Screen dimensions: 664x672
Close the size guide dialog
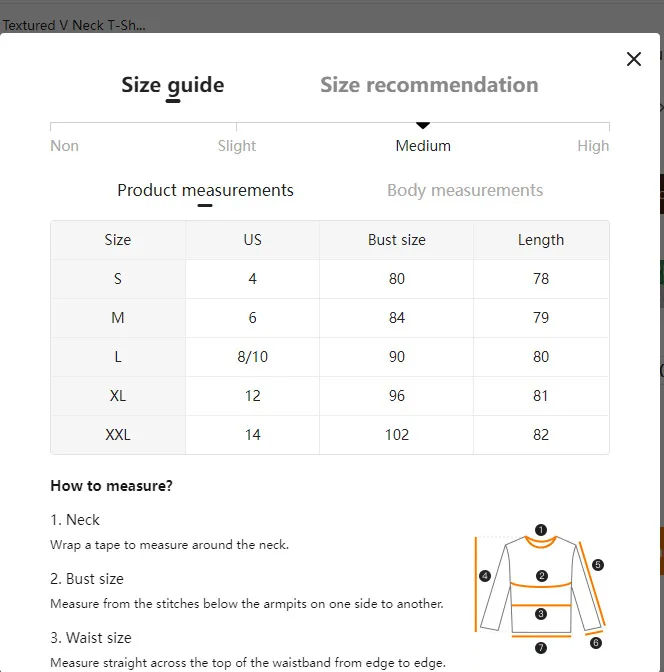pos(634,59)
